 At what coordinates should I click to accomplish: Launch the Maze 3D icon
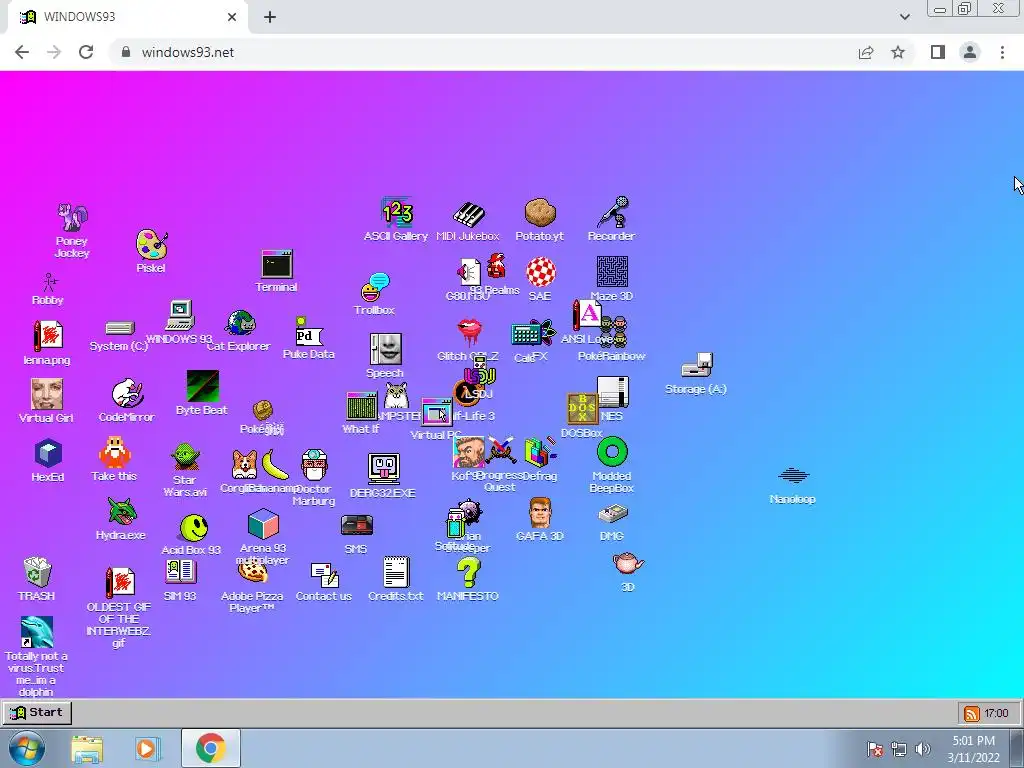pos(613,272)
